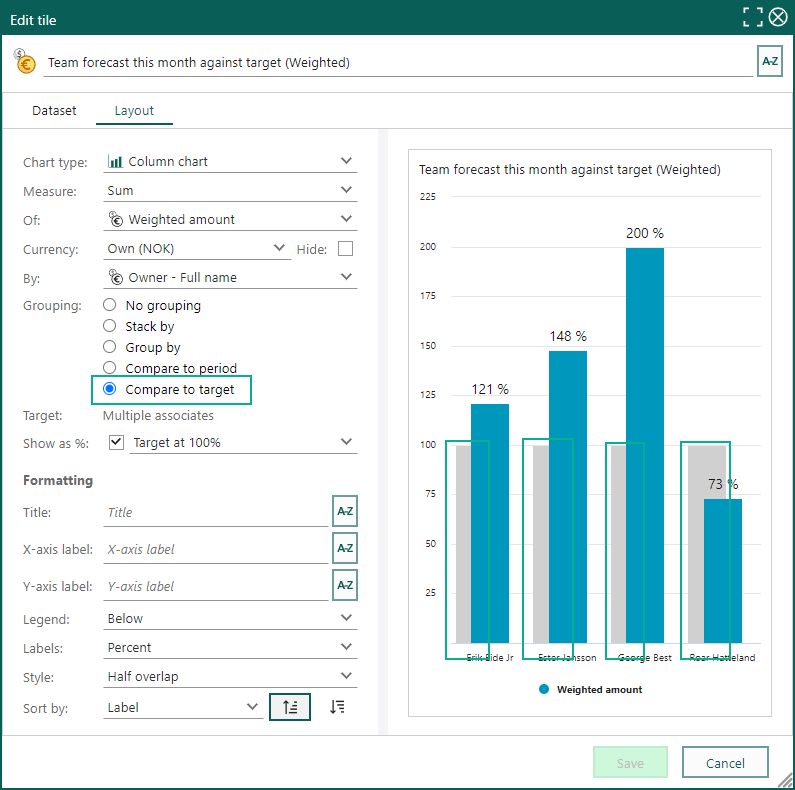
Task: Click the 121 % blue bar for Erik Eide Jr
Action: pyautogui.click(x=490, y=523)
